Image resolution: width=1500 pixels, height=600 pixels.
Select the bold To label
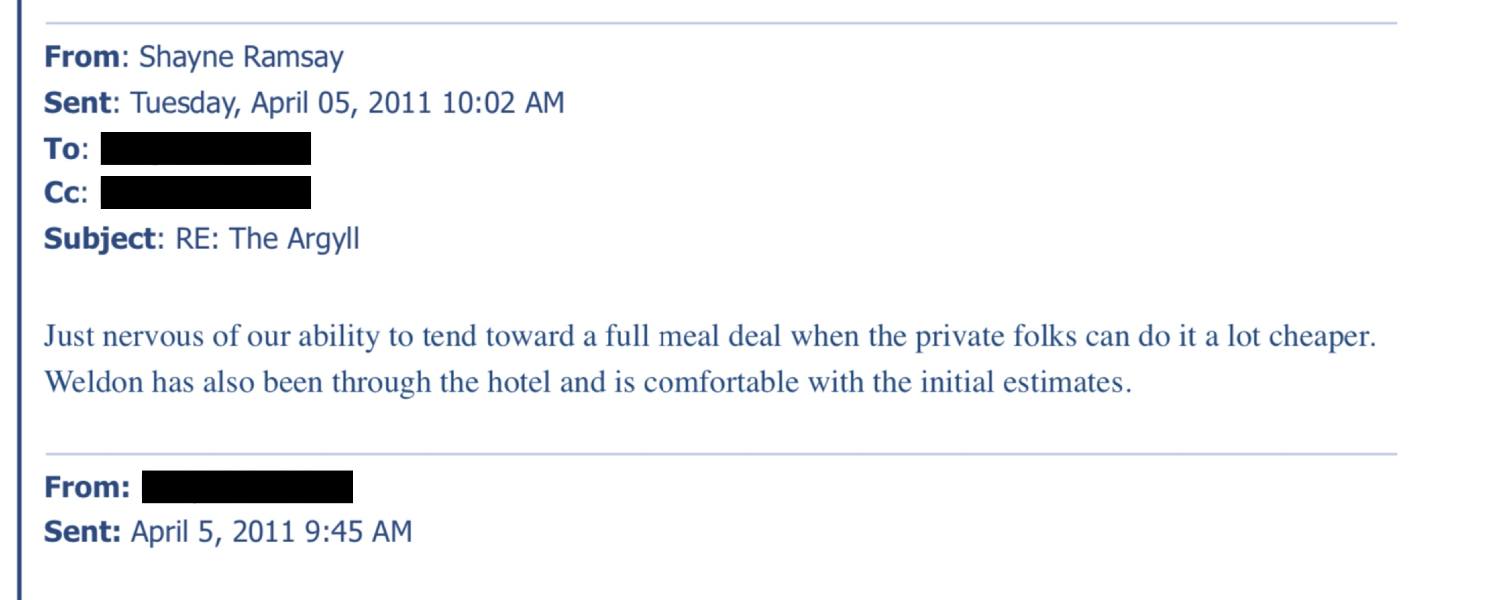pos(62,149)
